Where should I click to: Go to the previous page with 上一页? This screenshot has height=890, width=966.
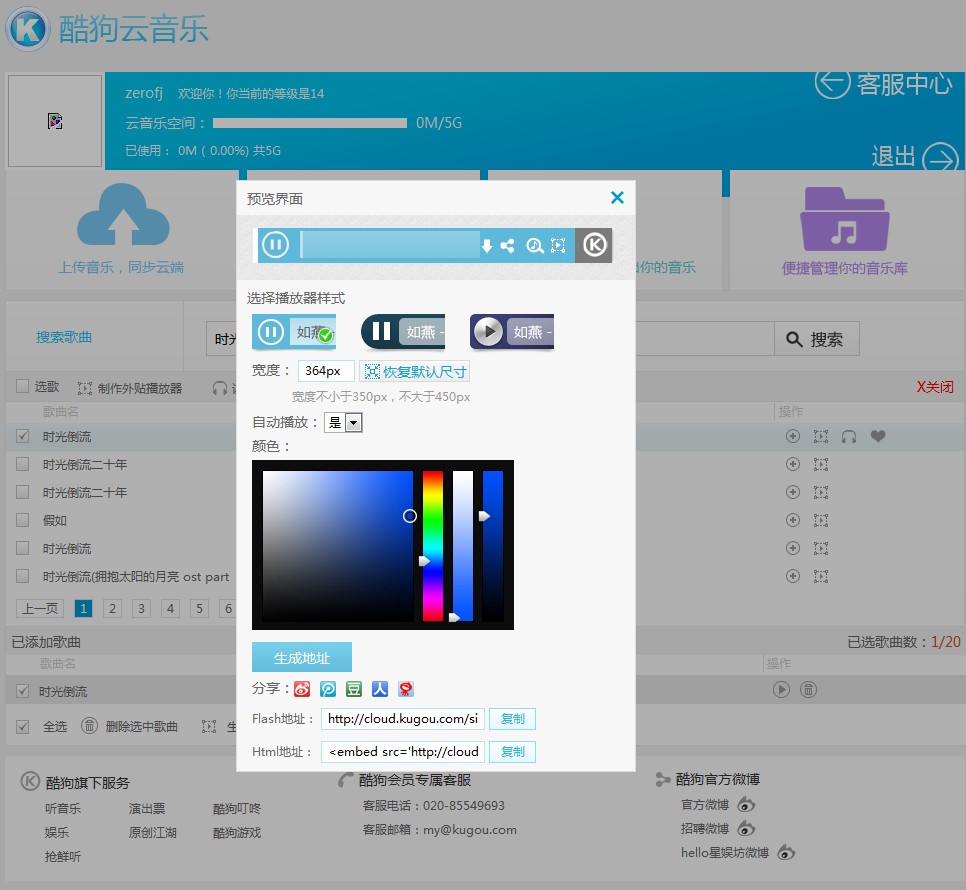pyautogui.click(x=40, y=609)
